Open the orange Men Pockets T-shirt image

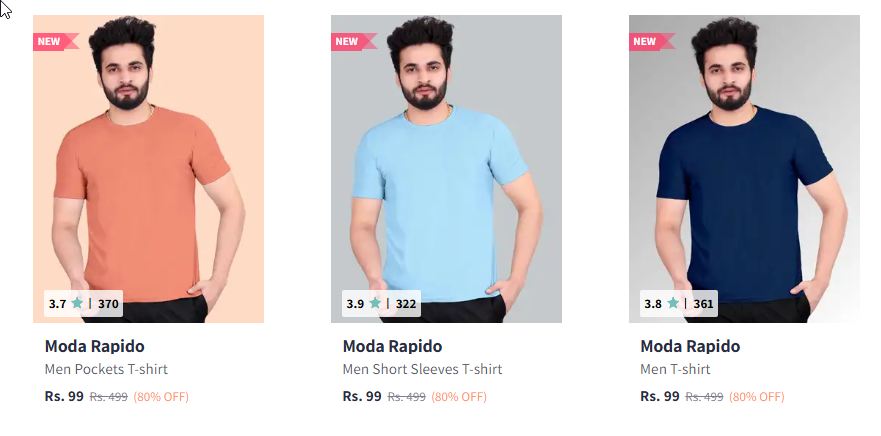148,169
